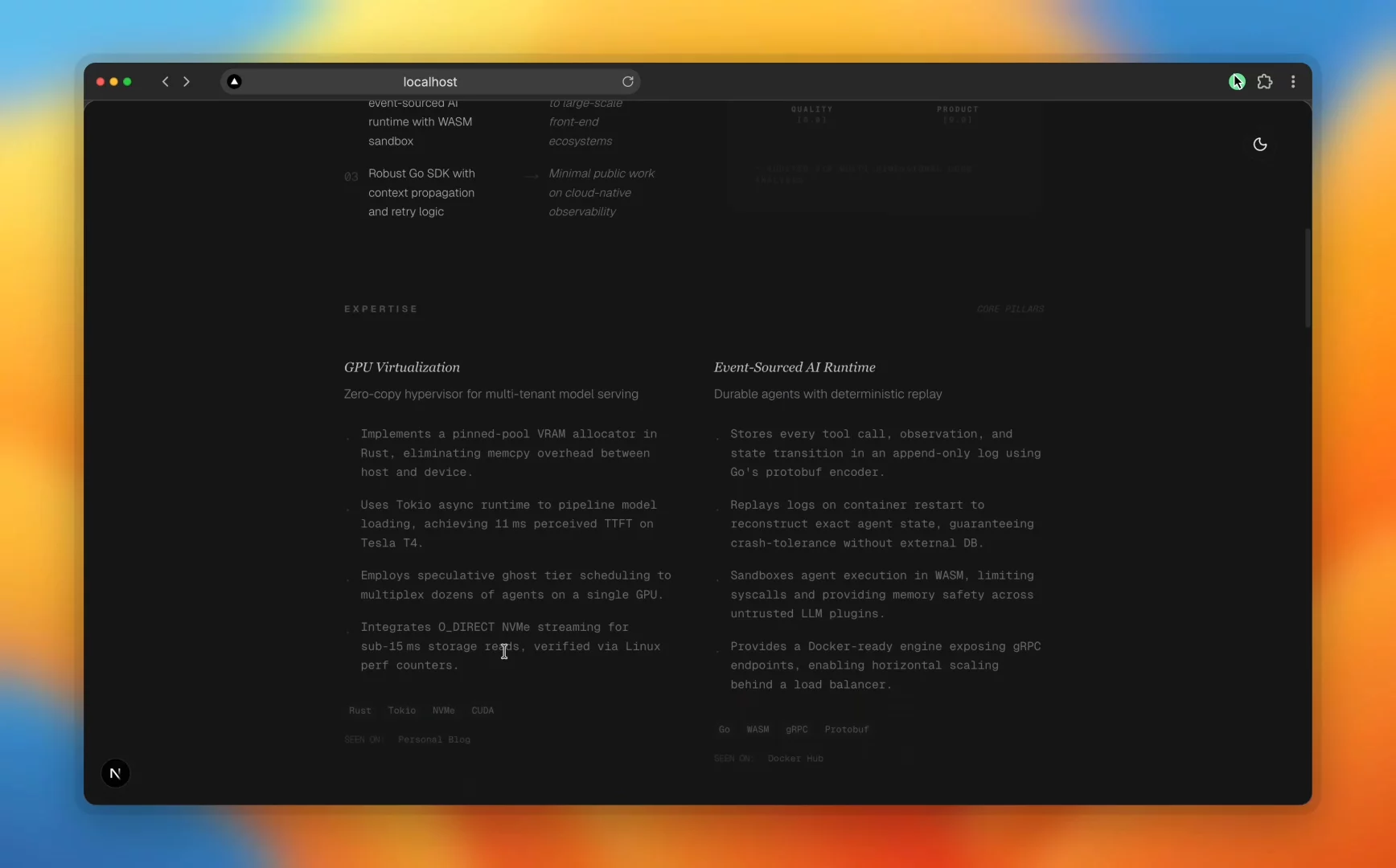Select the CUDA tag
The image size is (1396, 868).
[x=482, y=710]
